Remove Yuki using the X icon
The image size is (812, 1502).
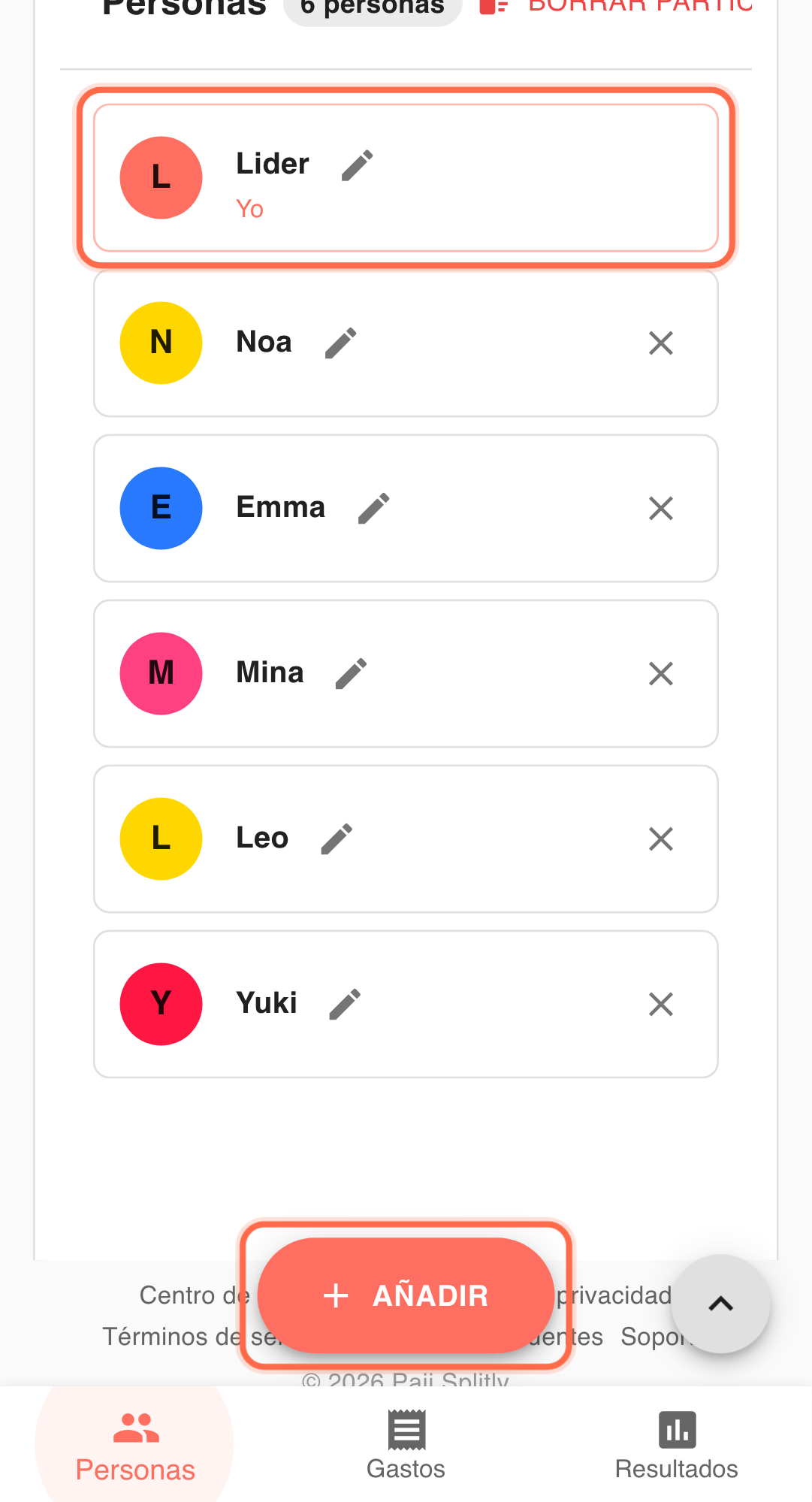[x=661, y=1005]
